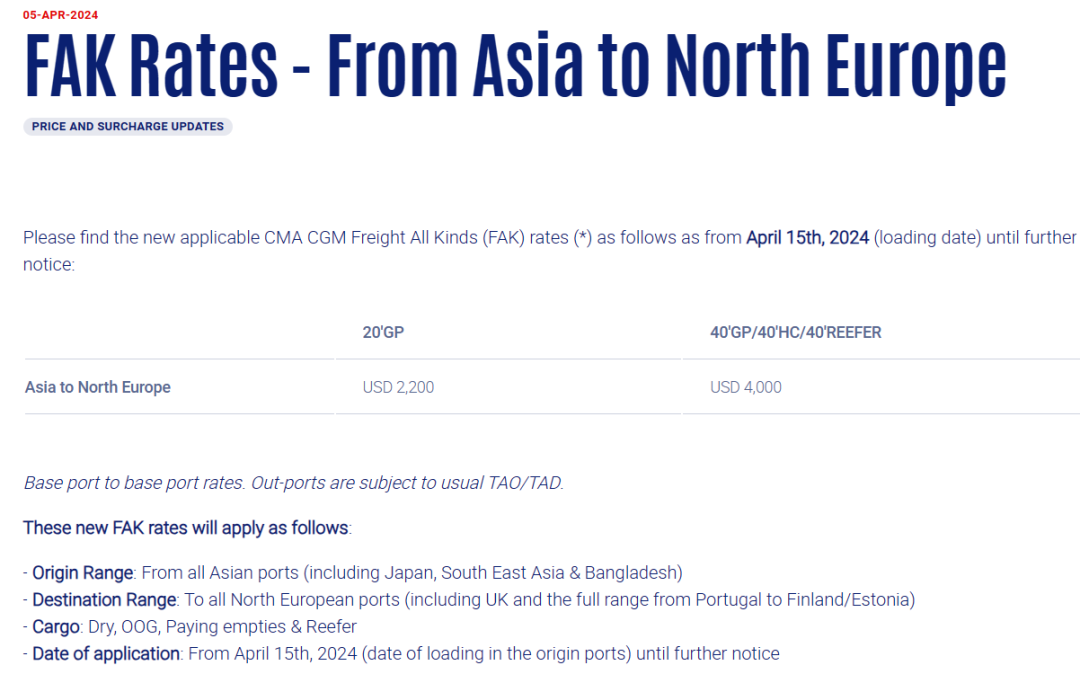The height and width of the screenshot is (674, 1080).
Task: Click the Origin Range label
Action: point(83,573)
